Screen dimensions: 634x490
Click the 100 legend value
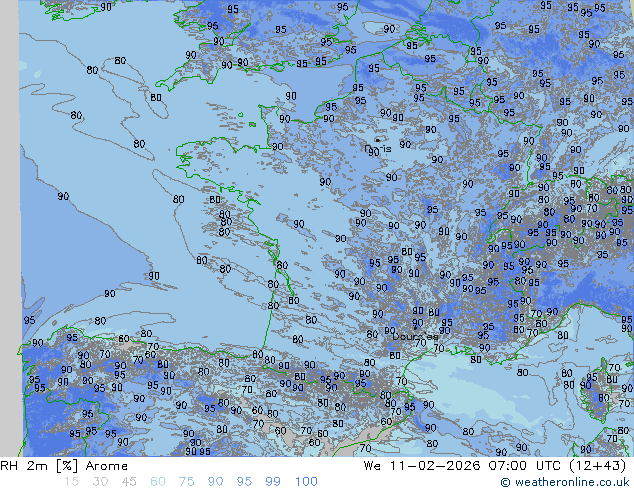click(x=306, y=482)
